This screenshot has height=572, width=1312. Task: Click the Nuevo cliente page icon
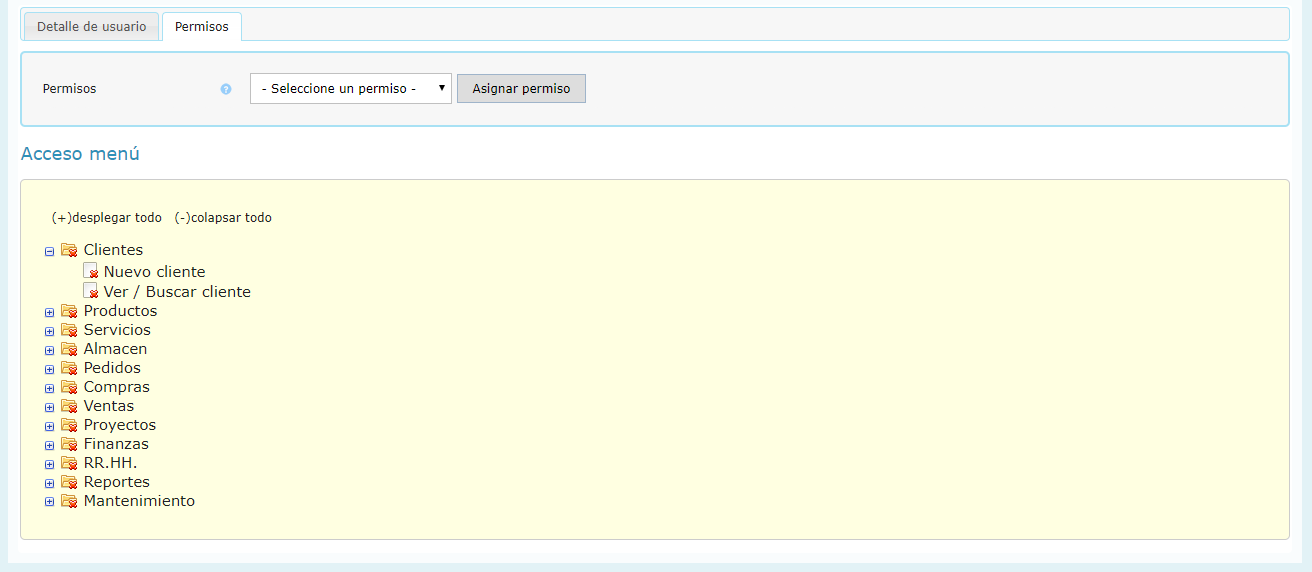point(91,271)
